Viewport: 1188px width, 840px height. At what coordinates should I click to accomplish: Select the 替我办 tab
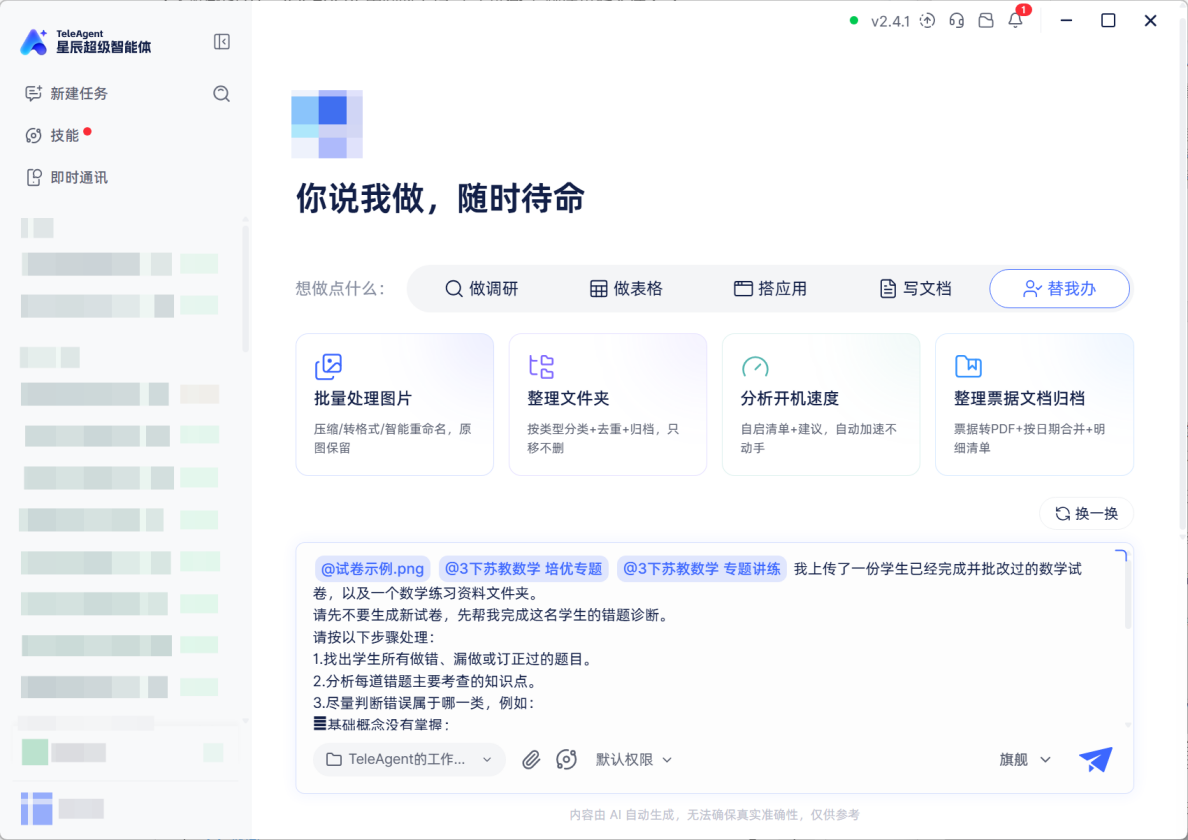tap(1059, 289)
